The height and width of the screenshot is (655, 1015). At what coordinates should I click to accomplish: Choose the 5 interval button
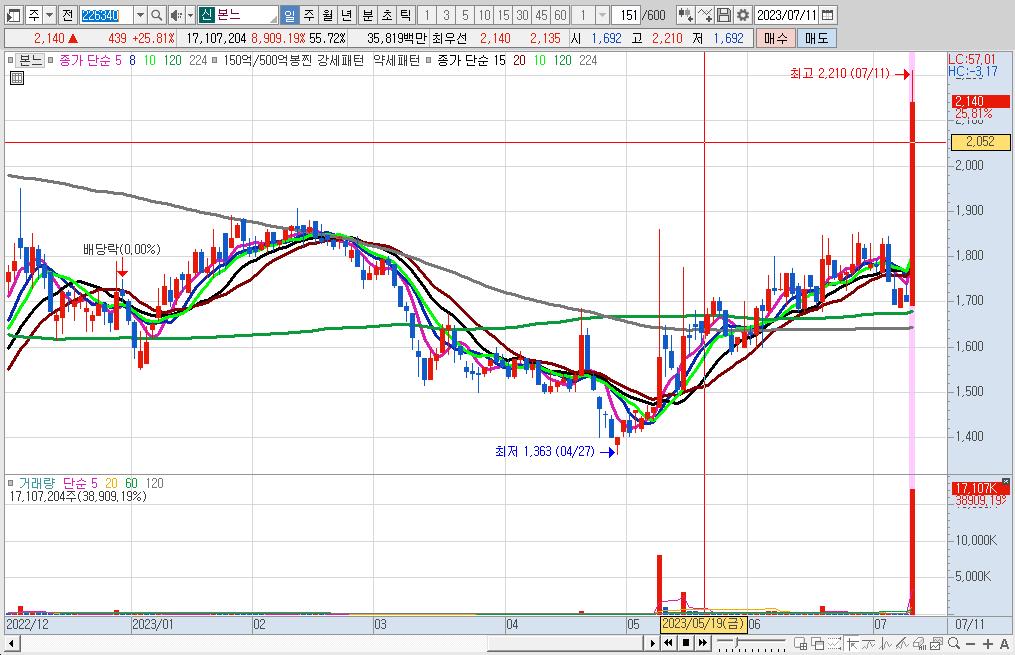pos(465,14)
